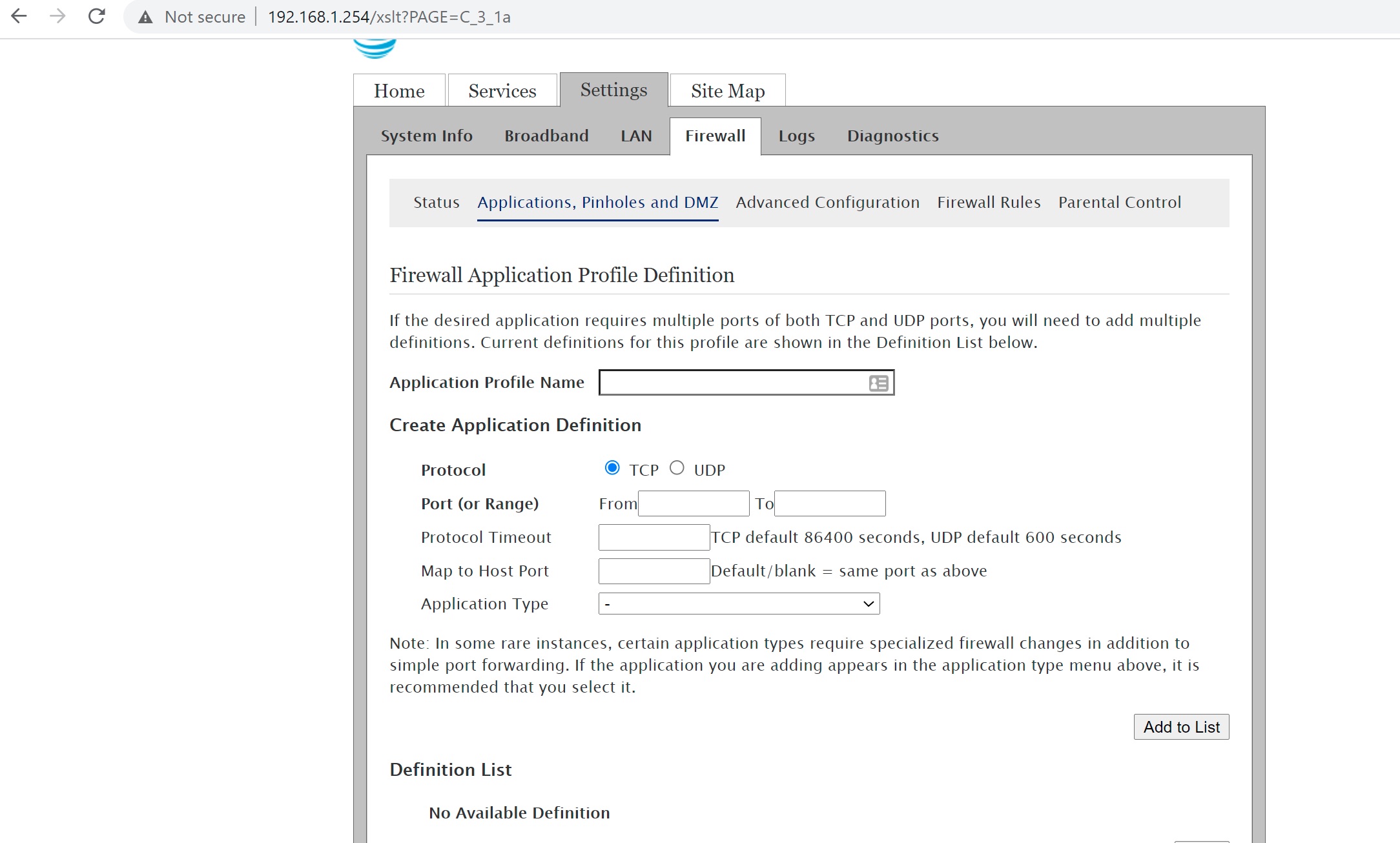Viewport: 1400px width, 843px height.
Task: Click the Protocol Timeout input box
Action: [654, 538]
